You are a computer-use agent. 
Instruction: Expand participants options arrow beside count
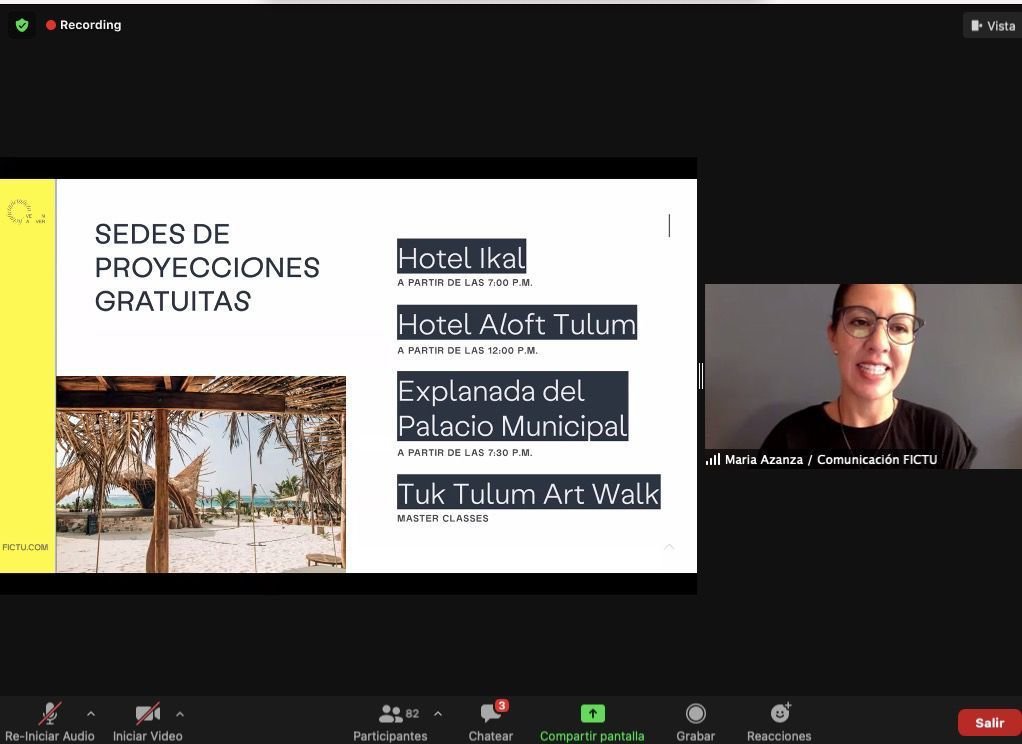point(437,714)
